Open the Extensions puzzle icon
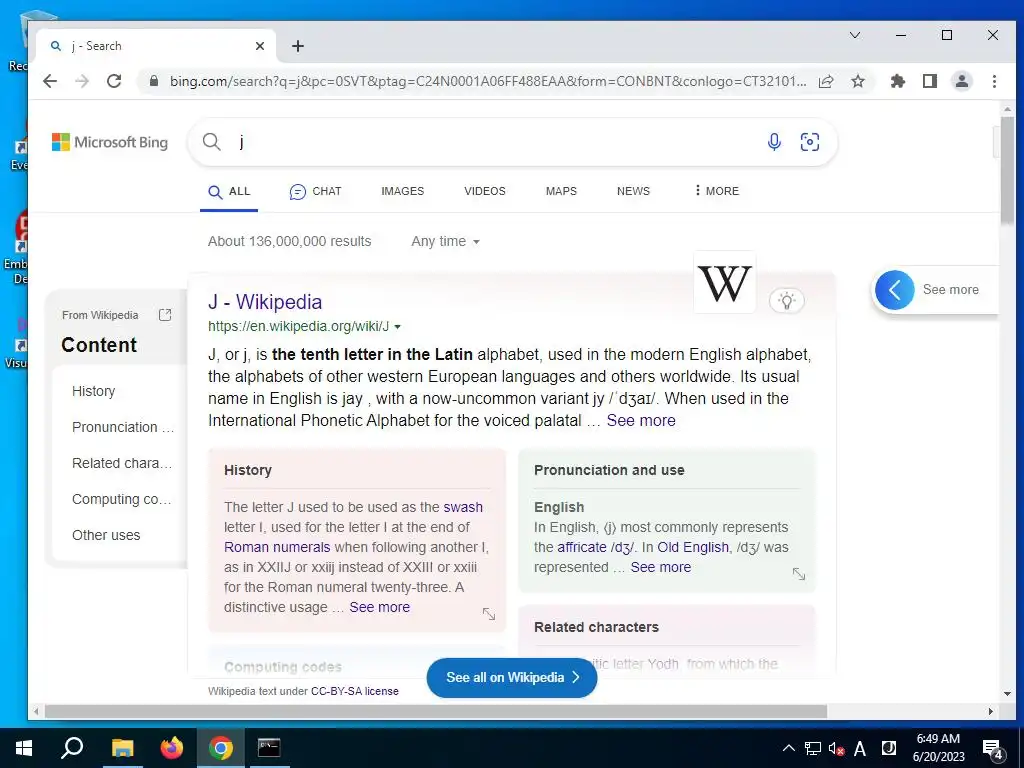Image resolution: width=1024 pixels, height=768 pixels. click(898, 81)
